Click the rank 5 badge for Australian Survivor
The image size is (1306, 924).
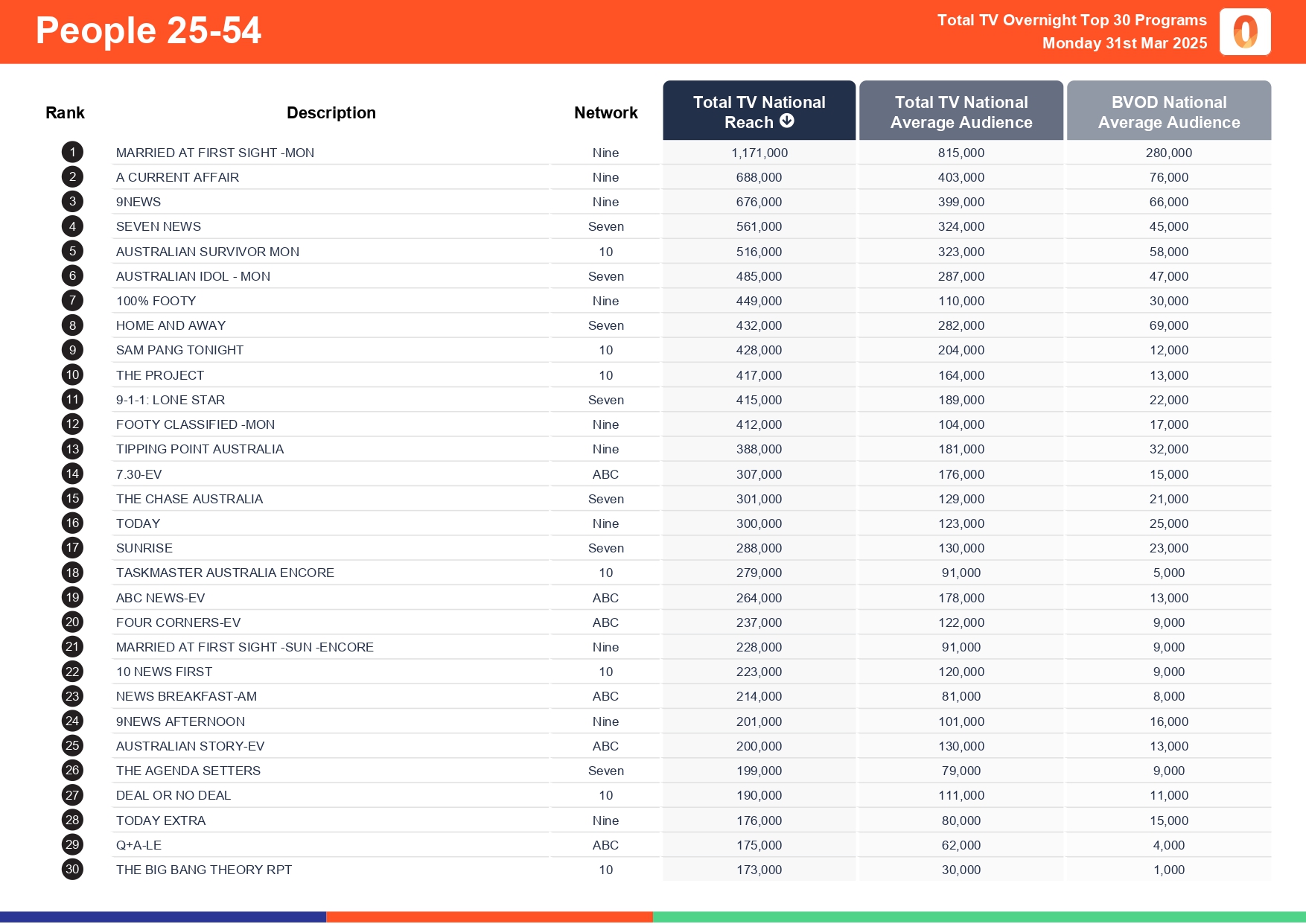(71, 251)
